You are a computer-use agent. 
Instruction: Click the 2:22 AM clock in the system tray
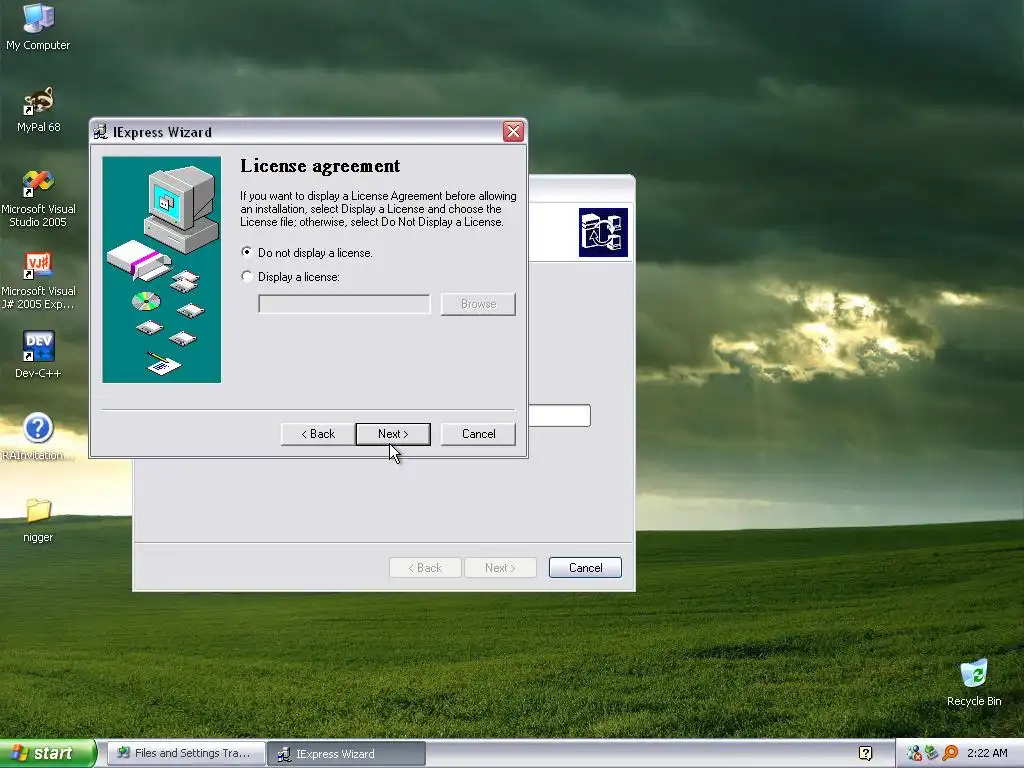coord(987,753)
